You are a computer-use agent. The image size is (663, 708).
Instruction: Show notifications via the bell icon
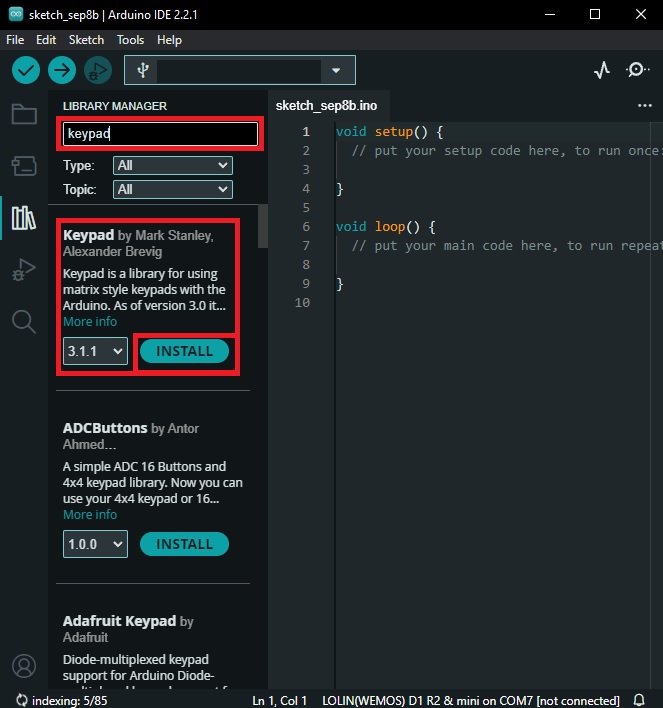(639, 700)
